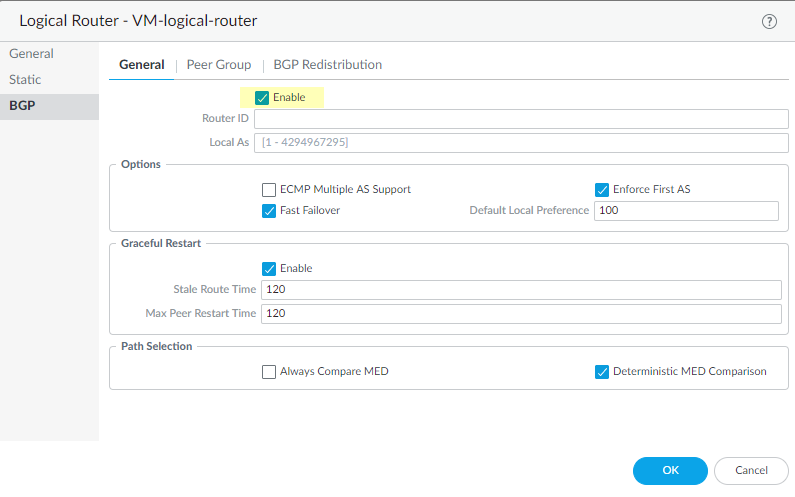This screenshot has width=795, height=497.
Task: Click the Default Local Preference field
Action: pyautogui.click(x=685, y=211)
